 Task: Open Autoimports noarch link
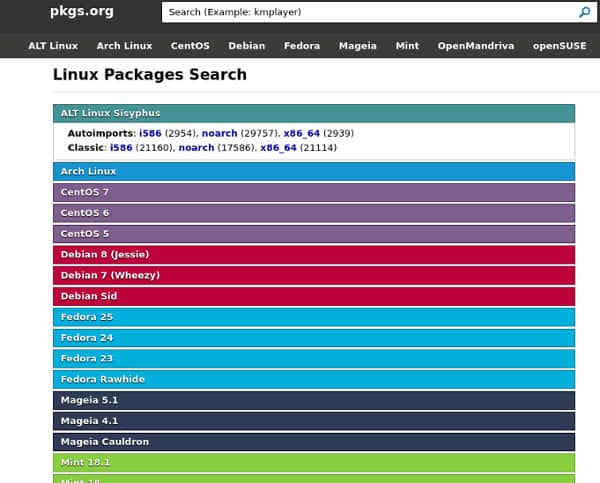(220, 133)
